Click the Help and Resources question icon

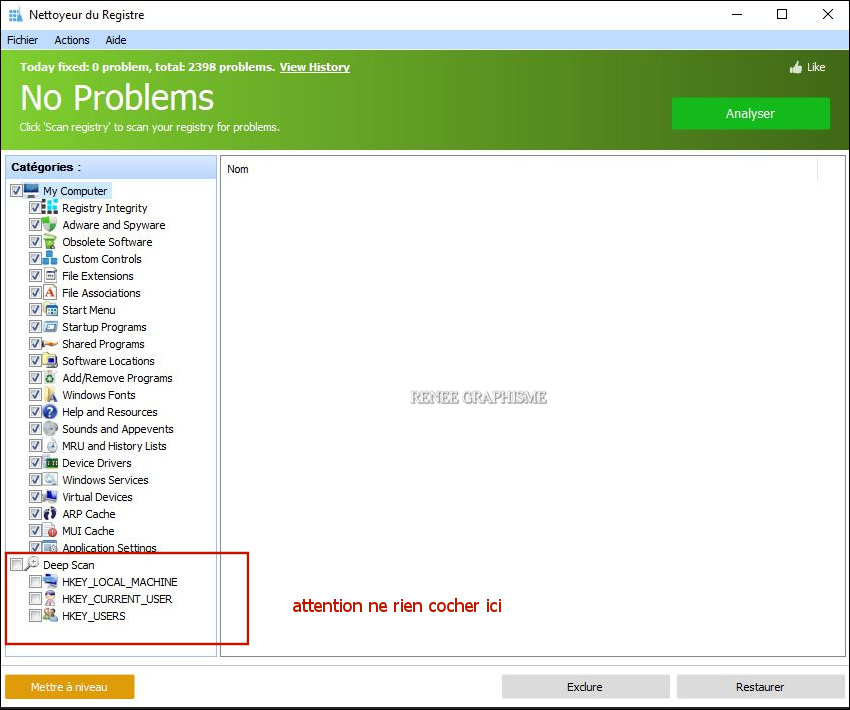(50, 412)
